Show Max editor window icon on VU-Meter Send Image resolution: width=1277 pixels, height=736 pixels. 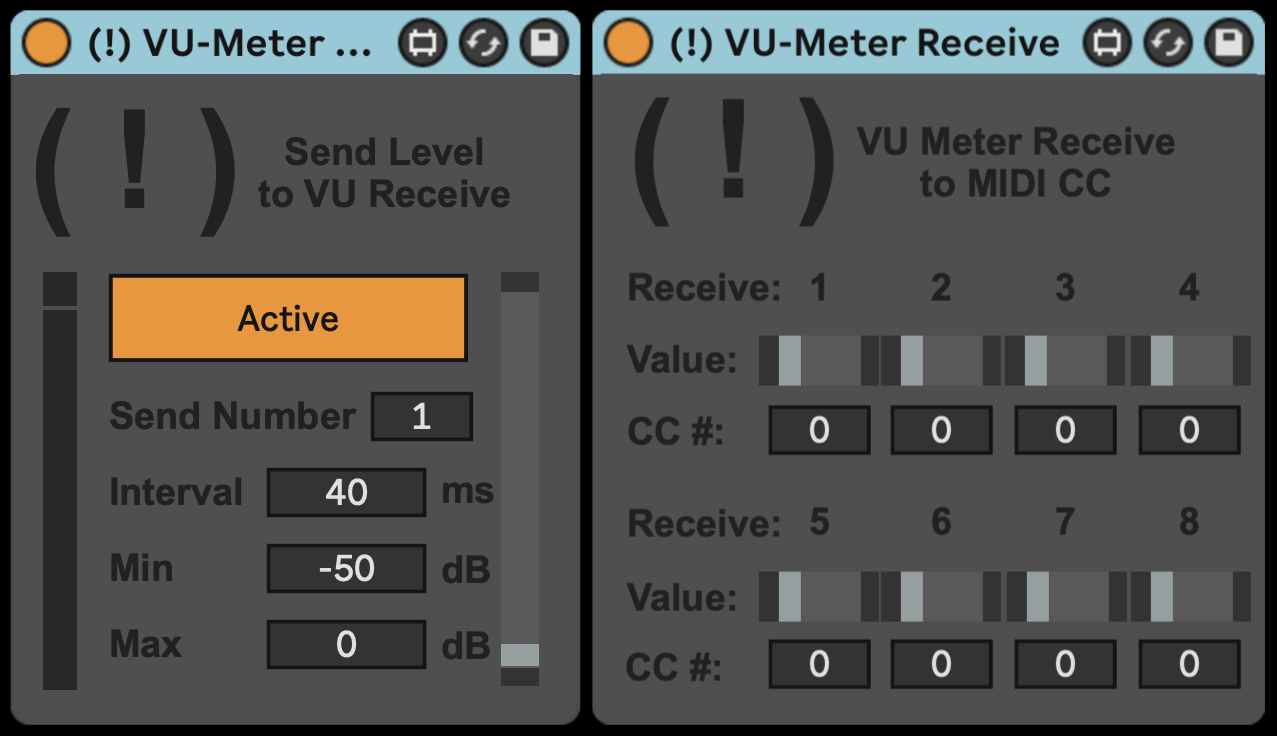coord(422,43)
